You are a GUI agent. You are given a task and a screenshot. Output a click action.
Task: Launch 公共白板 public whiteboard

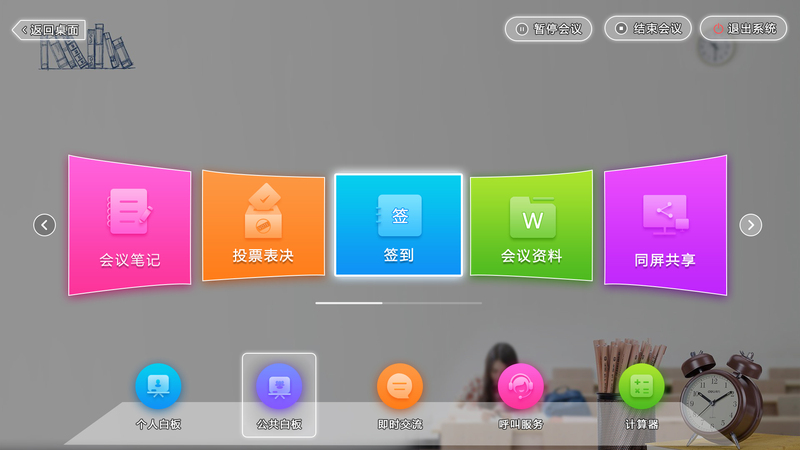(279, 395)
